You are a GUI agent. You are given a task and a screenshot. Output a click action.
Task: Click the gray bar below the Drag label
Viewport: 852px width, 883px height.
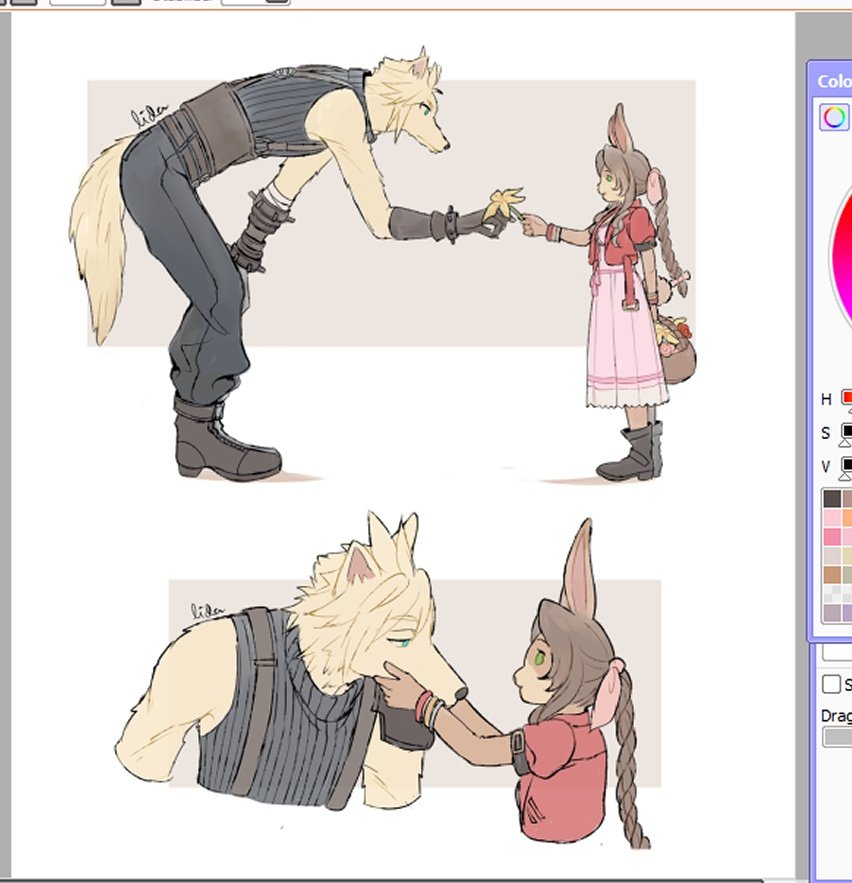[838, 737]
